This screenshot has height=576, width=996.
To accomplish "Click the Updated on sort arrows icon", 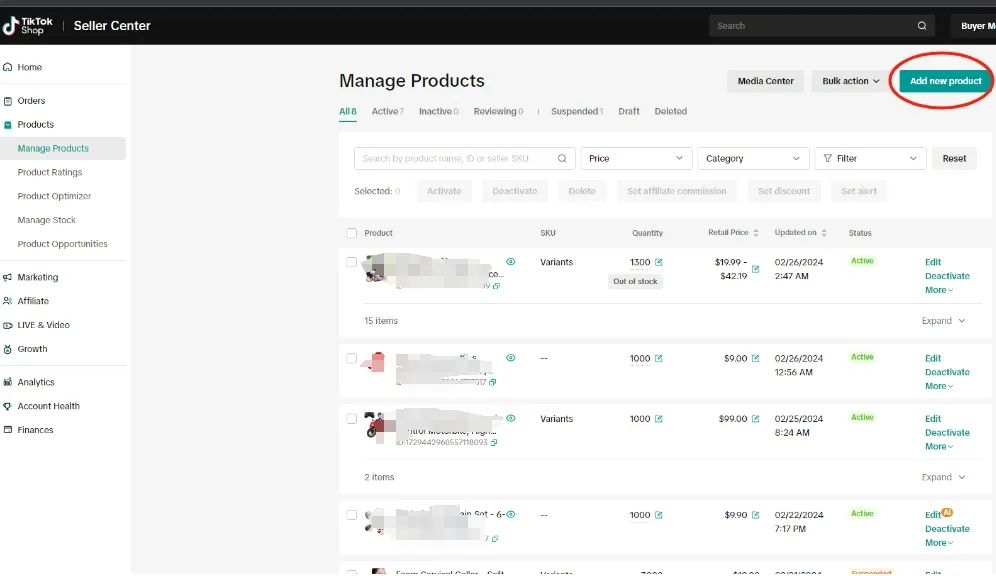I will tap(824, 233).
